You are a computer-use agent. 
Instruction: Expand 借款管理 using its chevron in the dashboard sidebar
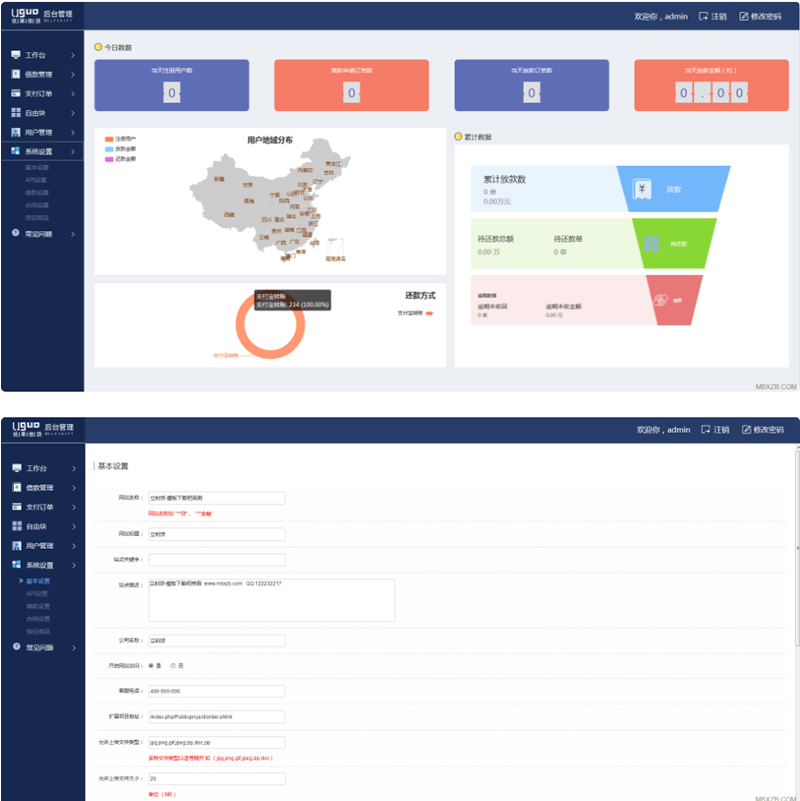coord(73,74)
